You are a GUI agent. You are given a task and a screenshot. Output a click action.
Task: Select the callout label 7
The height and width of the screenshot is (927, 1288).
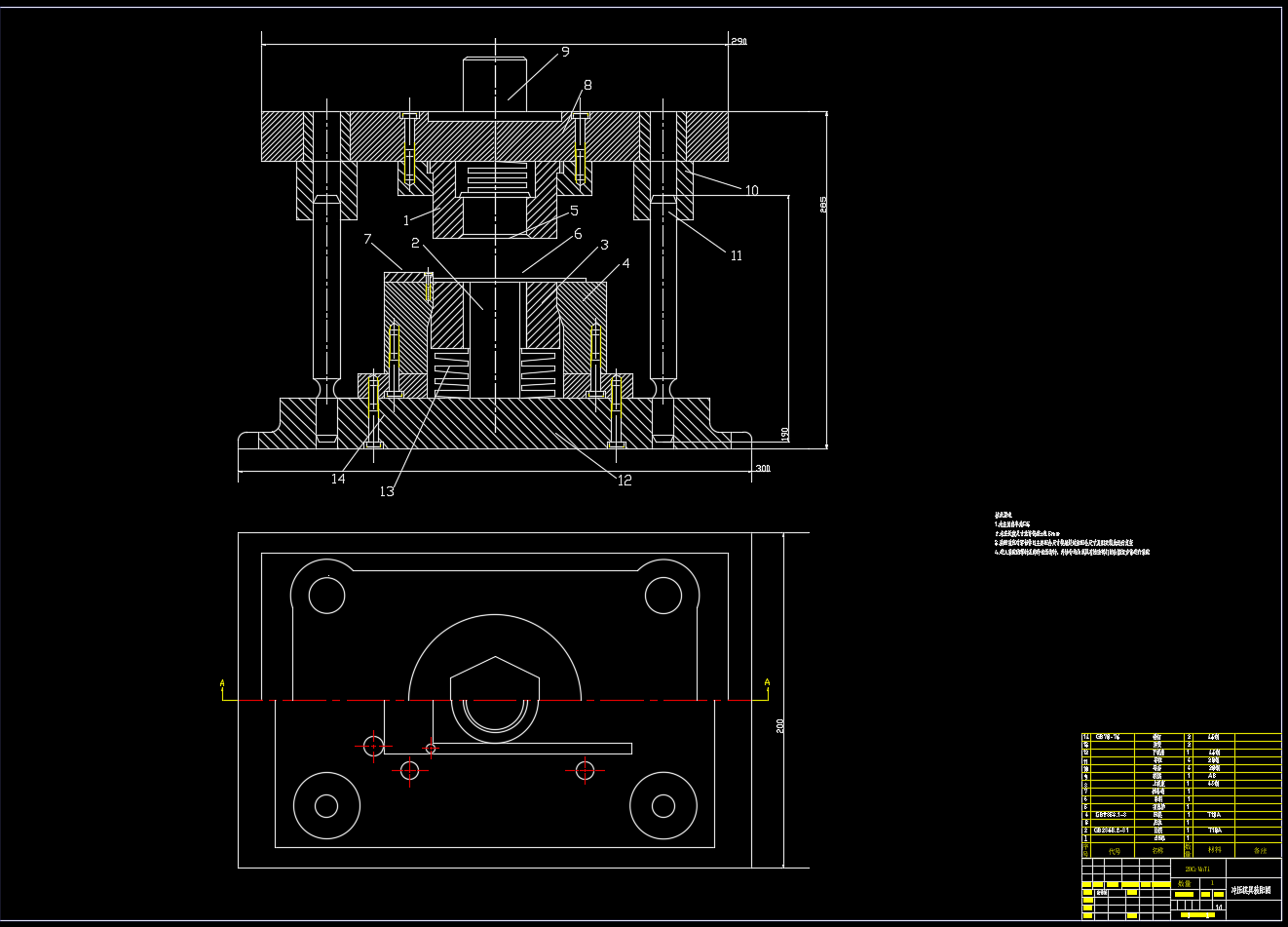(367, 239)
